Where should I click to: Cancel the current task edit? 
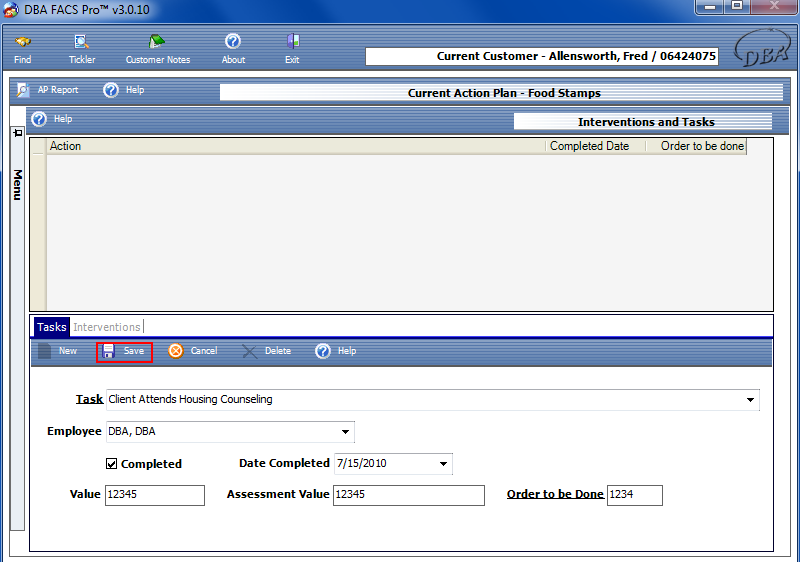pos(176,351)
